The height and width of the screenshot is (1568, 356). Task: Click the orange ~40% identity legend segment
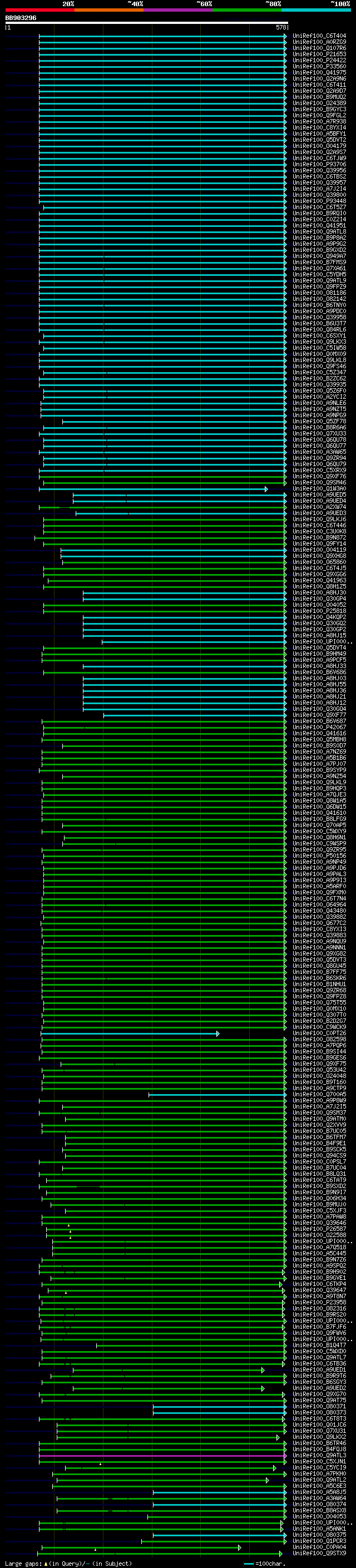109,10
